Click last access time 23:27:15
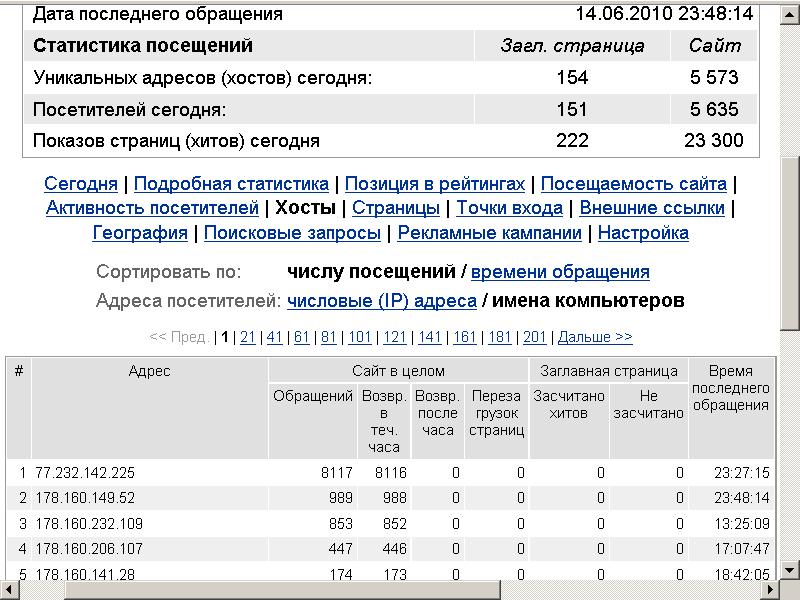Viewport: 800px width, 600px height. coord(741,473)
